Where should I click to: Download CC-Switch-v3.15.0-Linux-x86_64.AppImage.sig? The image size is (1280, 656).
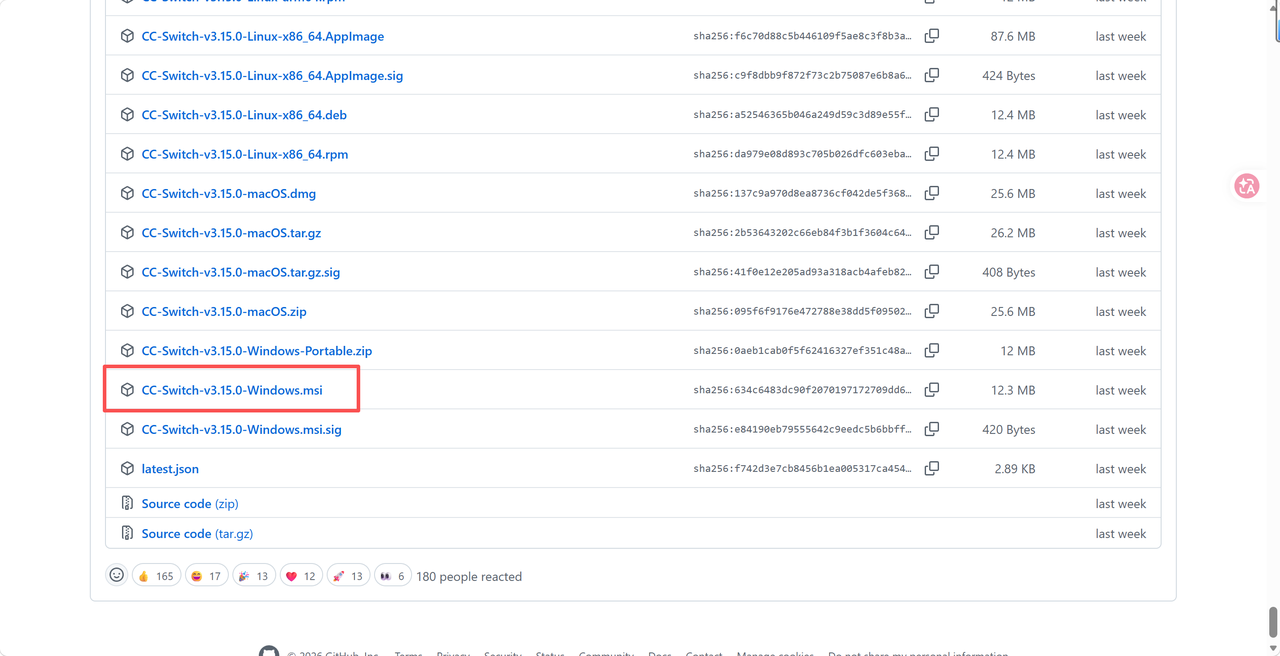click(x=272, y=75)
